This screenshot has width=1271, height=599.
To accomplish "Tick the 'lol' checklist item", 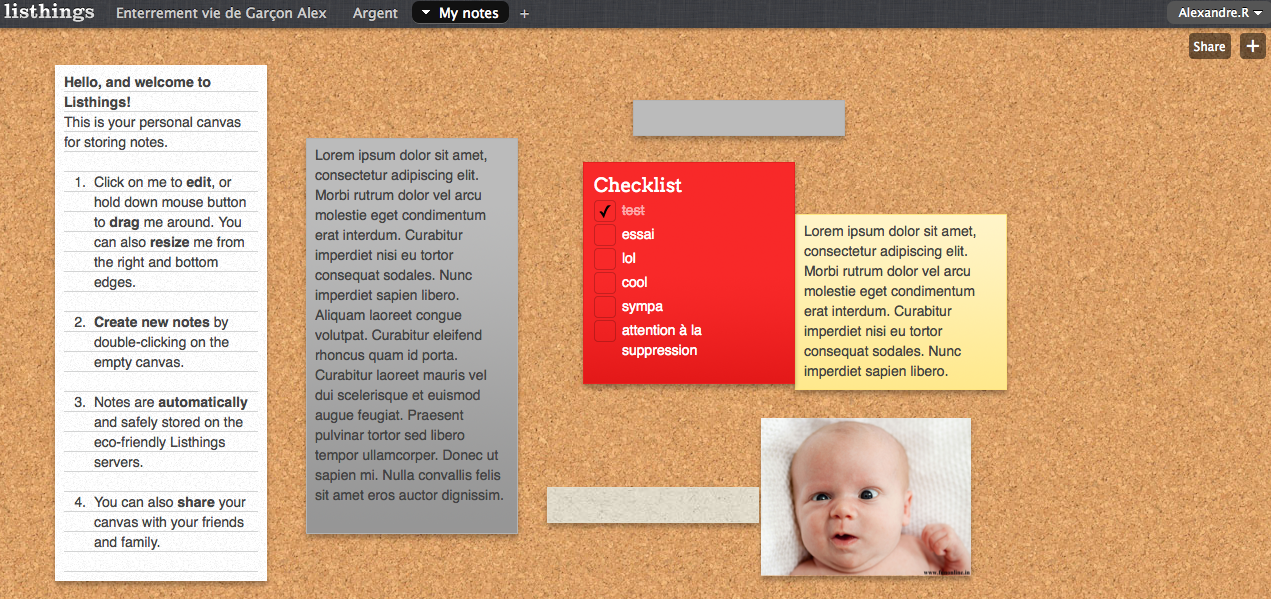I will [x=604, y=259].
